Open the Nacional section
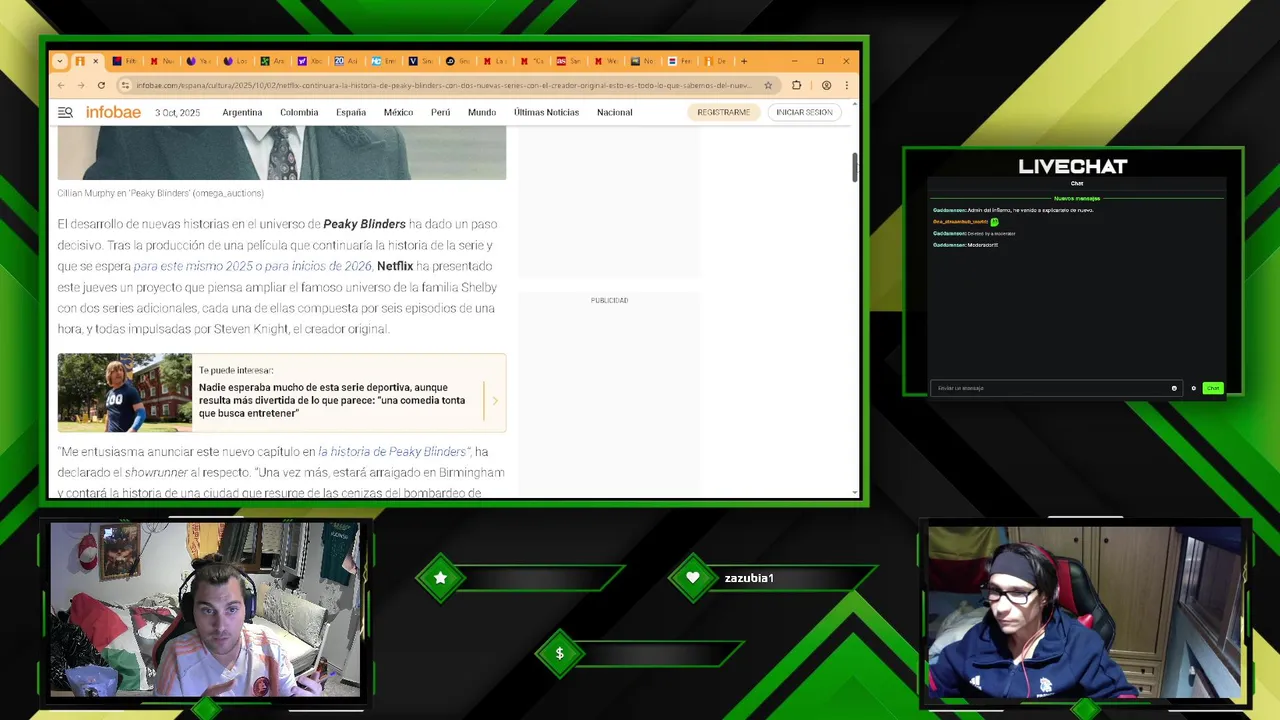 click(x=614, y=113)
